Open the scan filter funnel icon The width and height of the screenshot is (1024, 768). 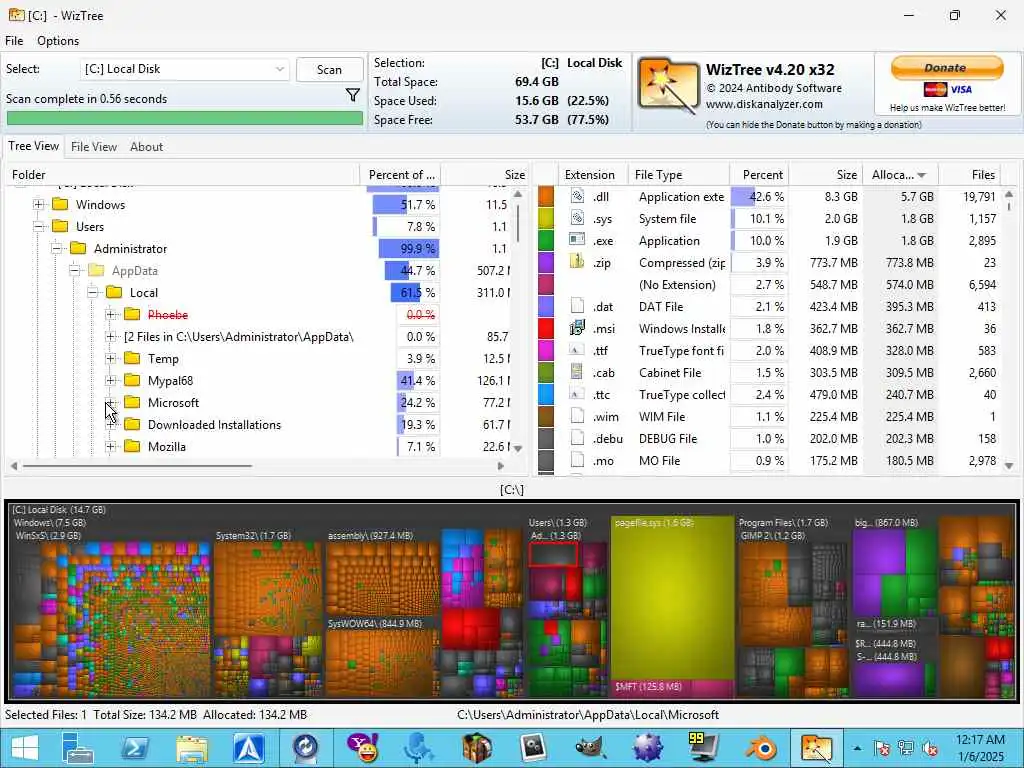click(353, 95)
